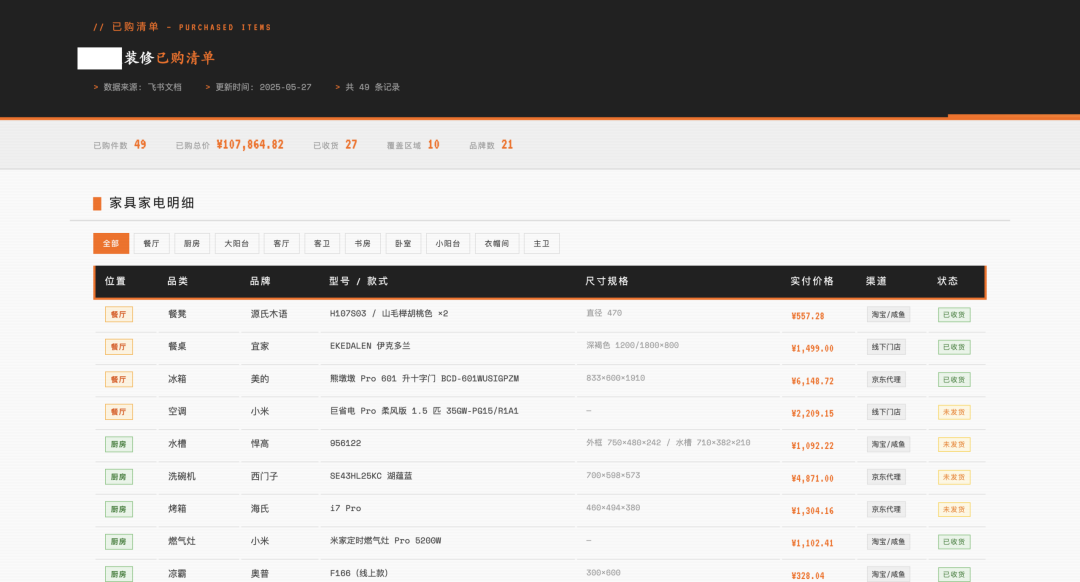
Task: Click the 厨房 location tag in the 洗碗机 row
Action: tap(118, 477)
